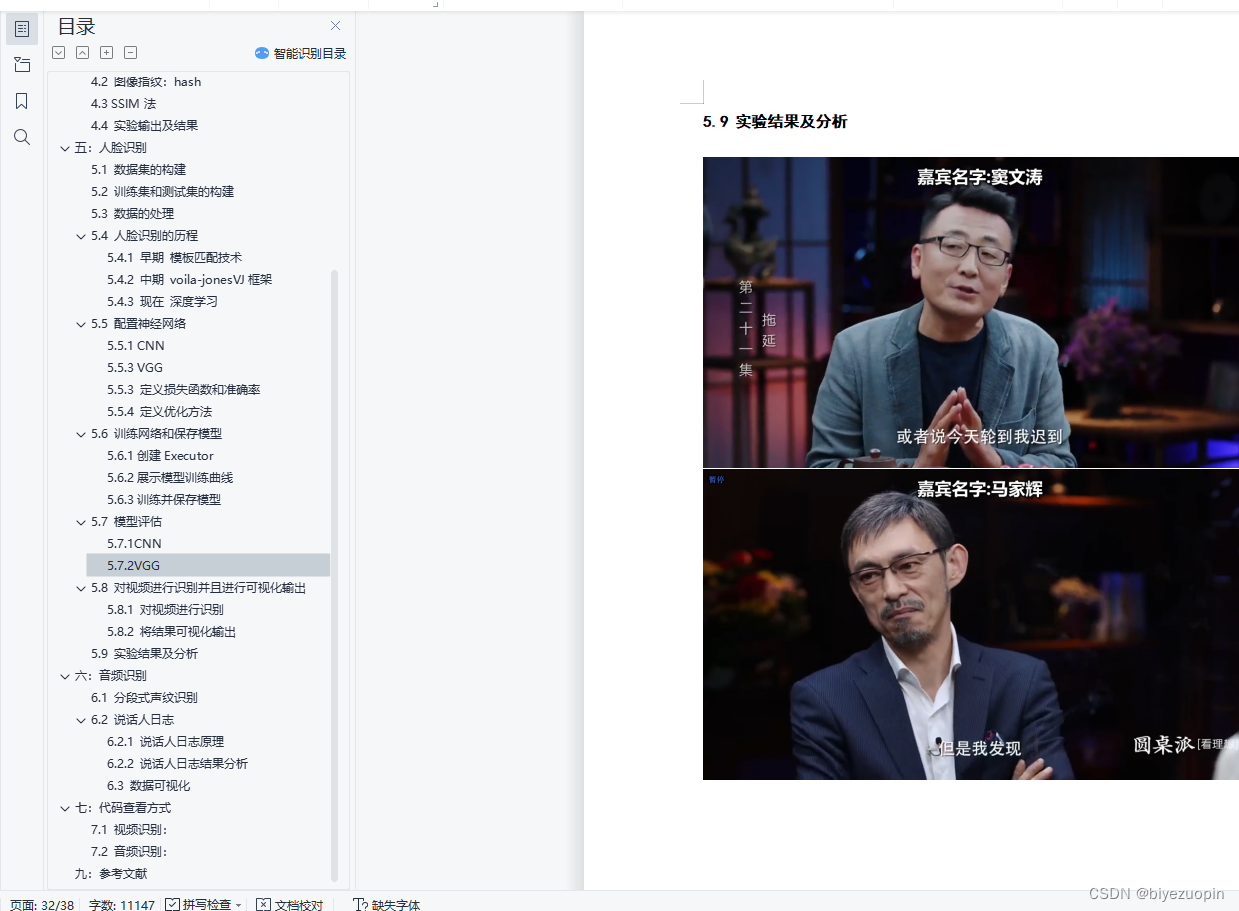Expand all headings with the plus icon
Viewport: 1239px width, 911px height.
click(107, 53)
